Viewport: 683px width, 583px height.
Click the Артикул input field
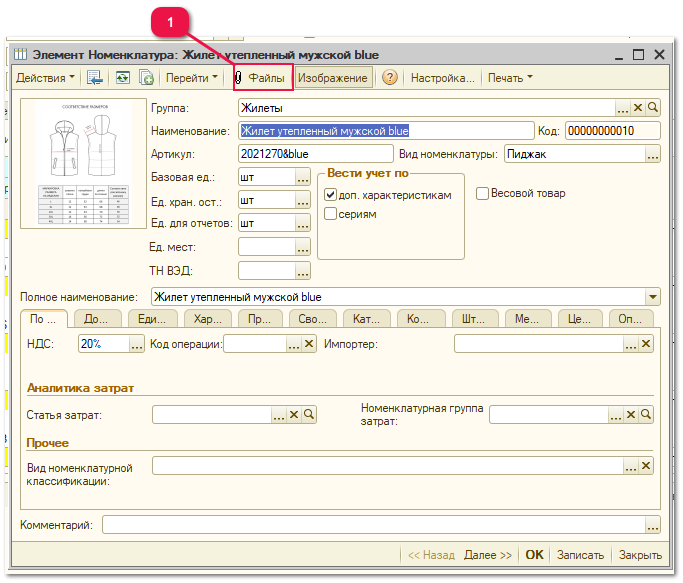316,154
